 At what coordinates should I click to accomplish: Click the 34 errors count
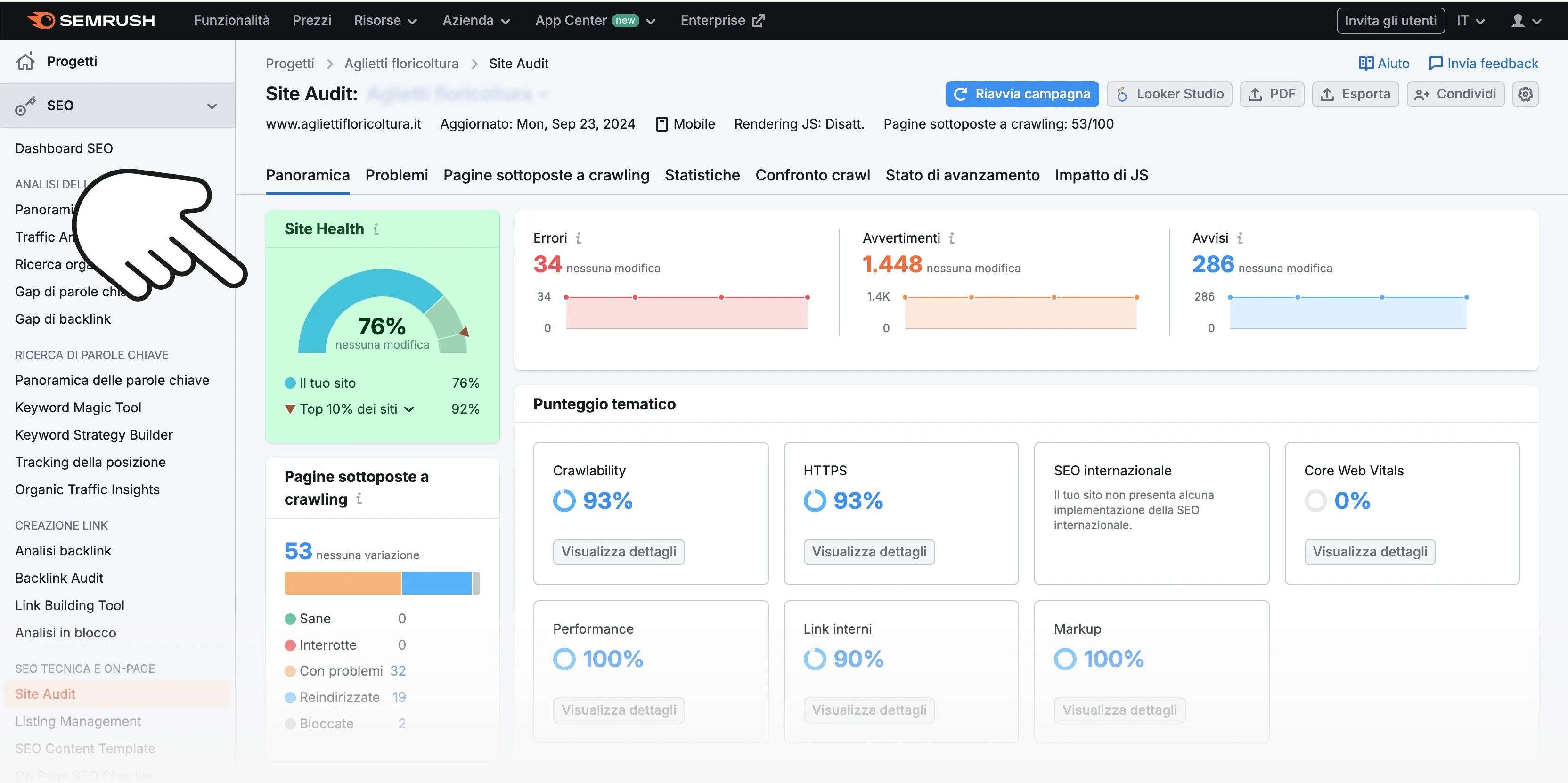[547, 264]
